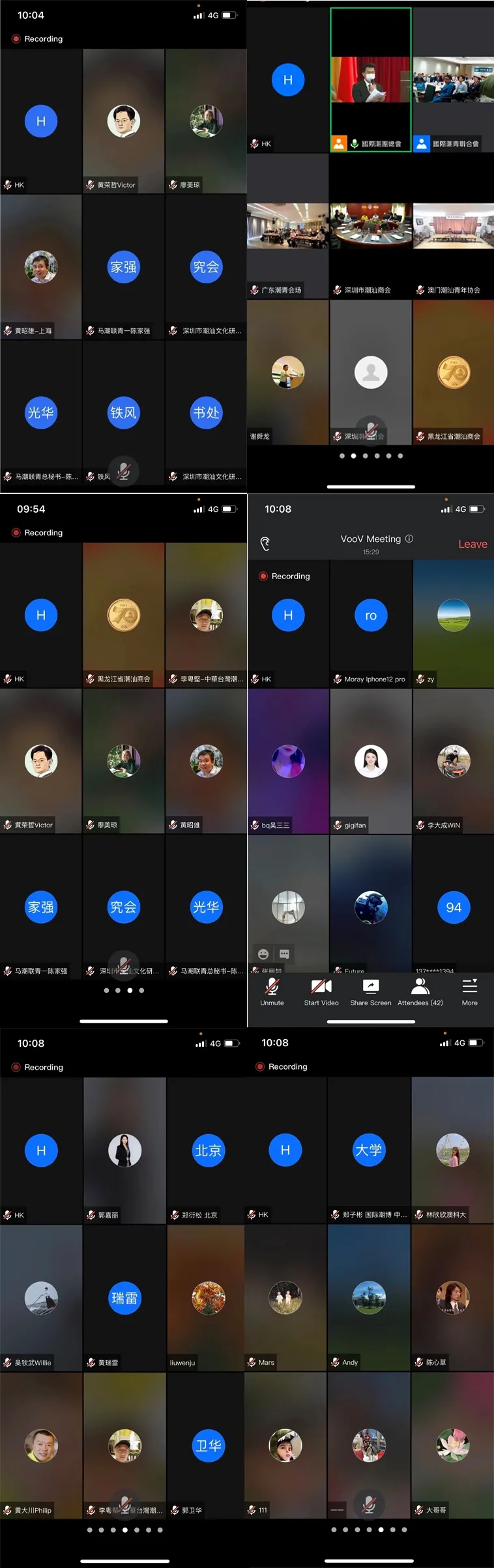Open the Attendees (42) list
494x1568 pixels.
tap(420, 991)
